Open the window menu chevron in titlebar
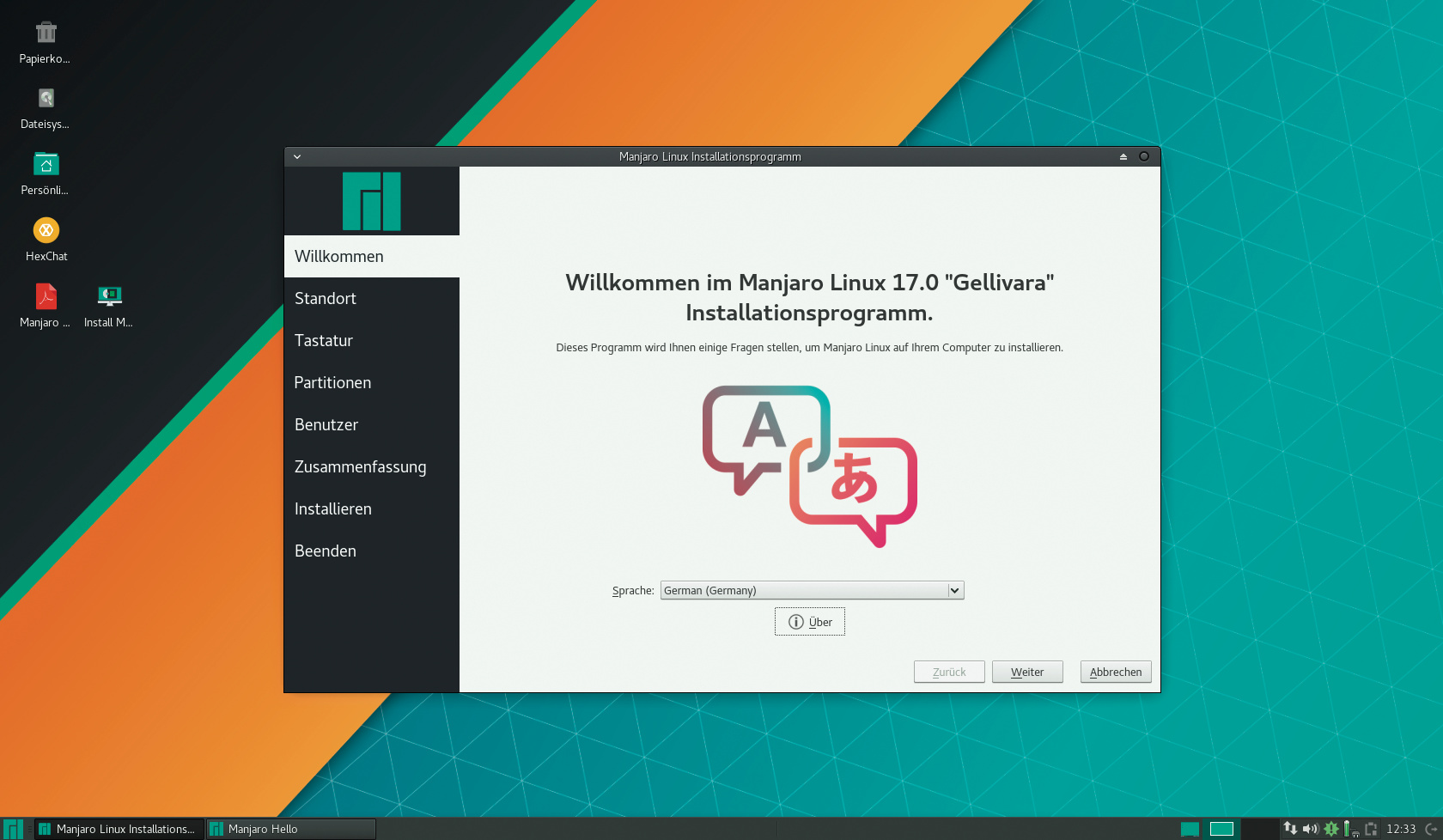This screenshot has height=840, width=1443. click(x=297, y=156)
